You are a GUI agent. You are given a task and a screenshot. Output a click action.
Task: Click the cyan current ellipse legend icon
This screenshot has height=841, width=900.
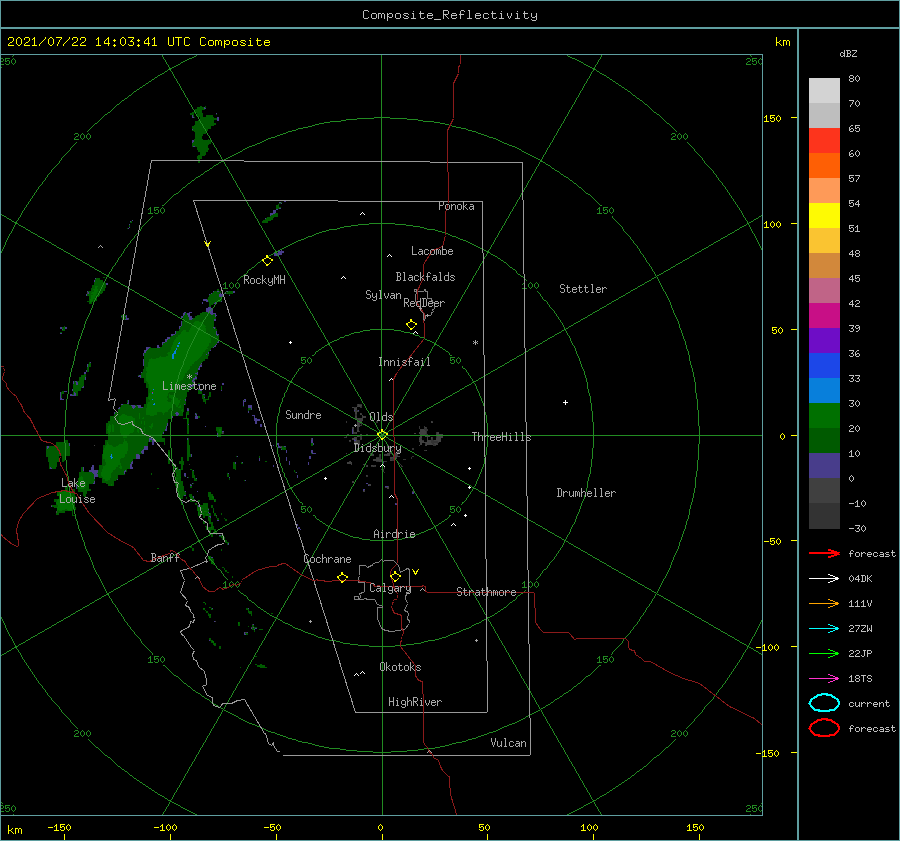pos(824,703)
